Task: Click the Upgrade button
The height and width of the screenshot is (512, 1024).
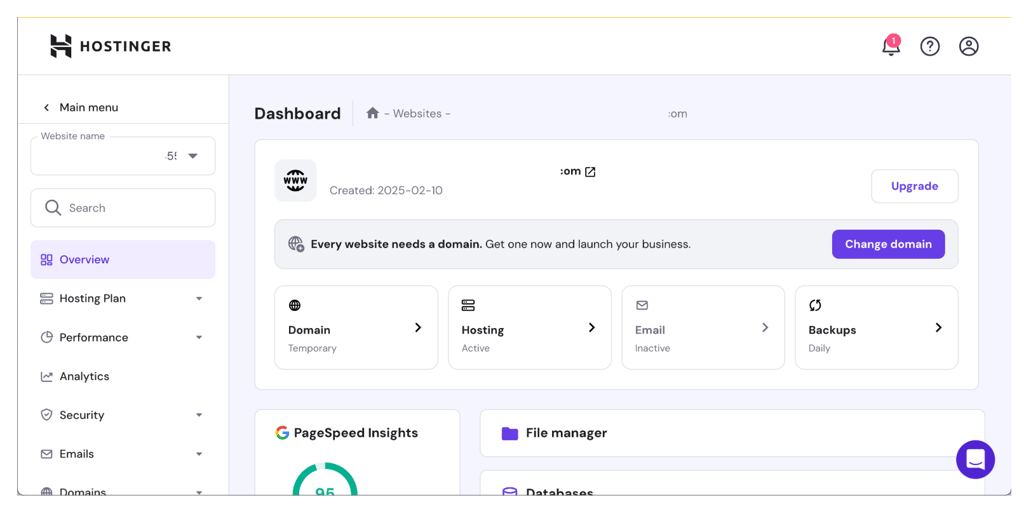Action: [x=914, y=186]
